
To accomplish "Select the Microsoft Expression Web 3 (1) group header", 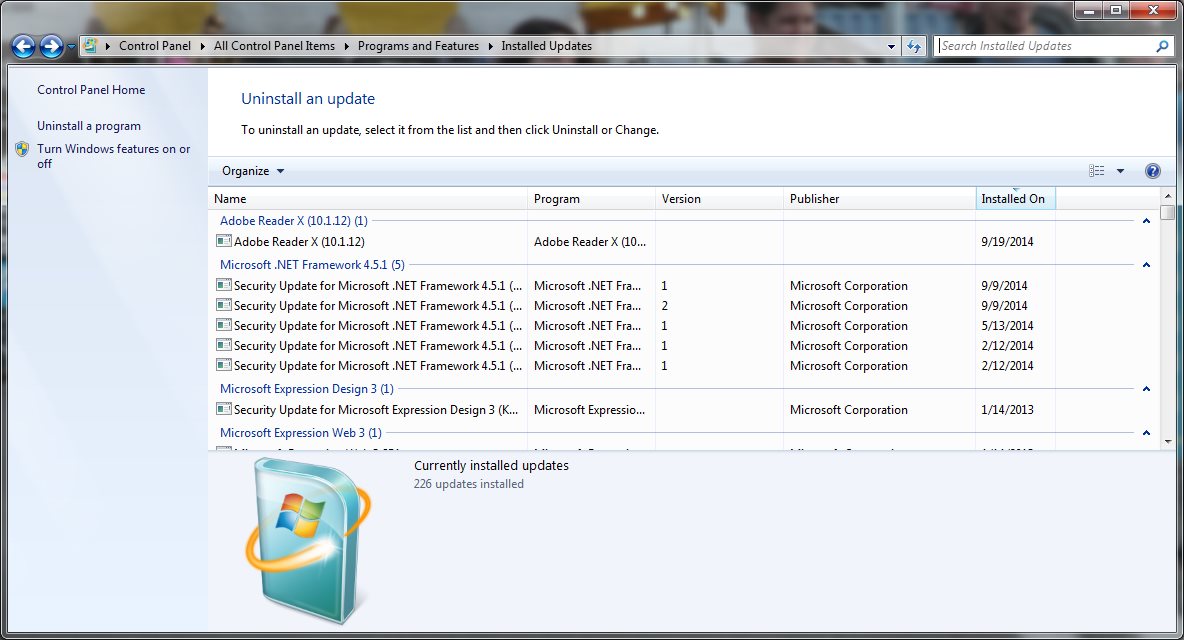I will [301, 432].
